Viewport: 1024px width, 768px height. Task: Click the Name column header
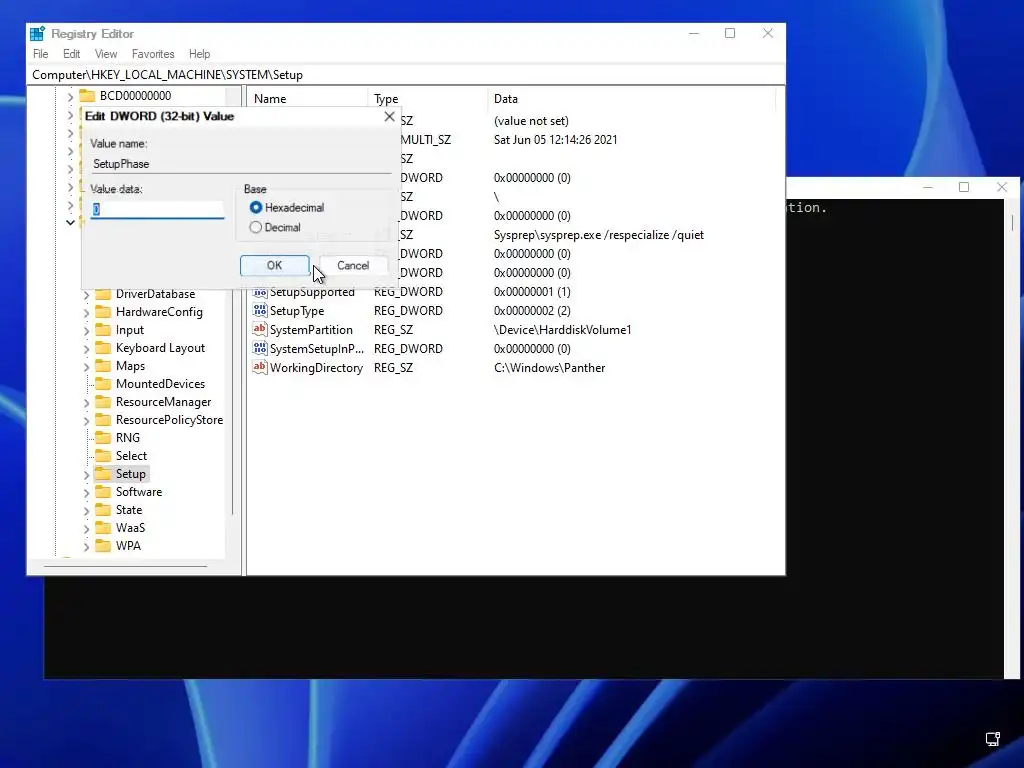coord(308,99)
